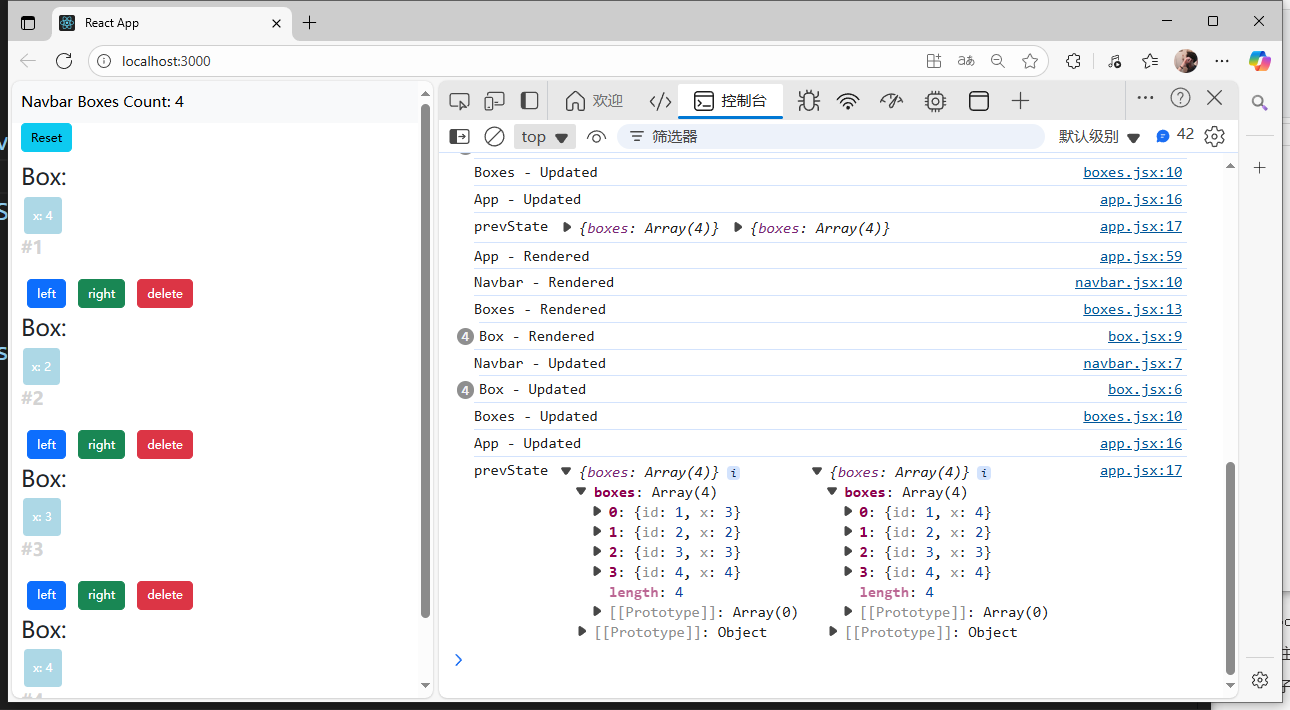Open DevTools help question icon
Image resolution: width=1290 pixels, height=710 pixels.
point(1180,98)
